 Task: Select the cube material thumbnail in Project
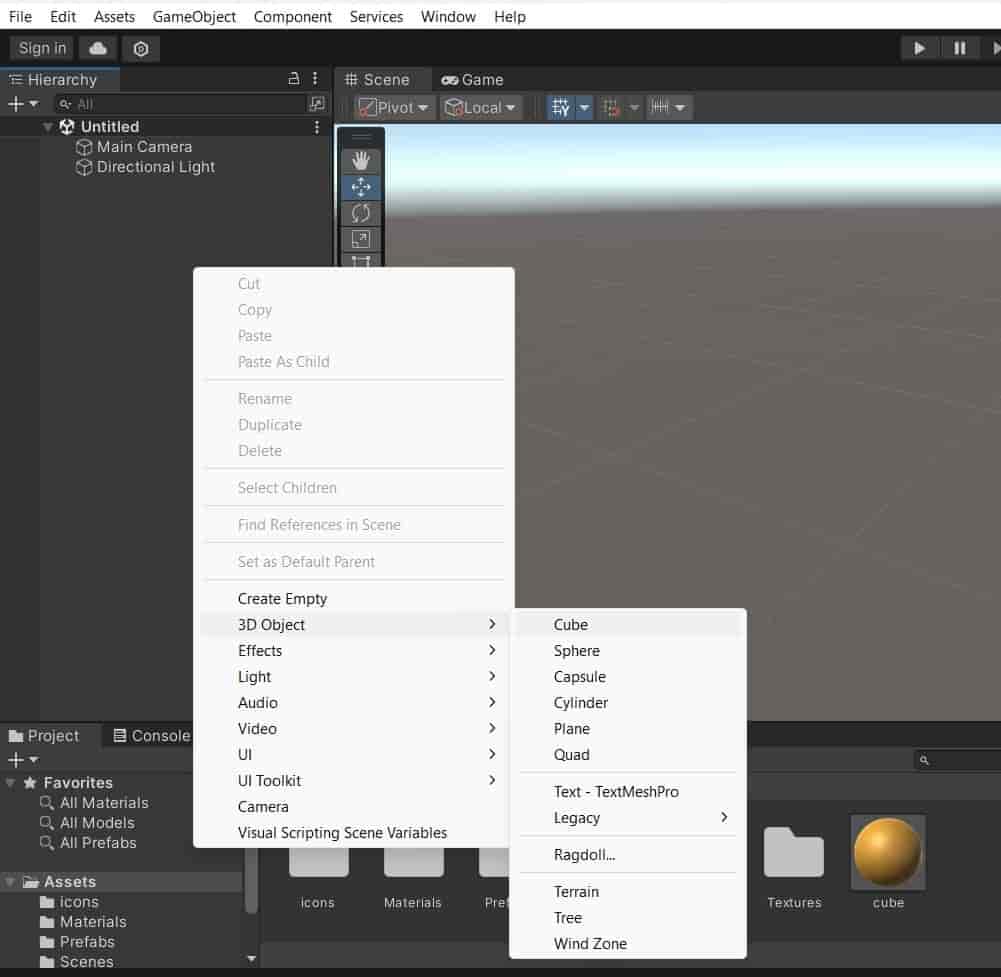(887, 852)
